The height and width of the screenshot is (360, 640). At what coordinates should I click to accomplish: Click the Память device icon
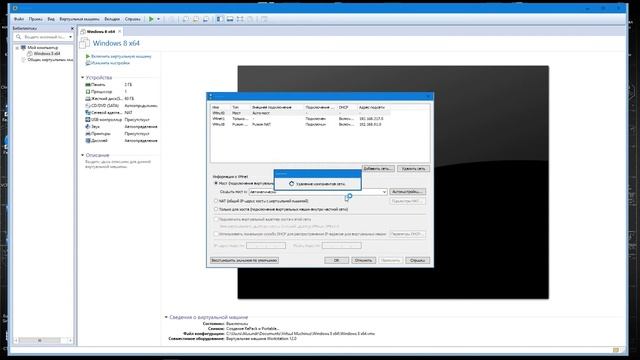88,84
